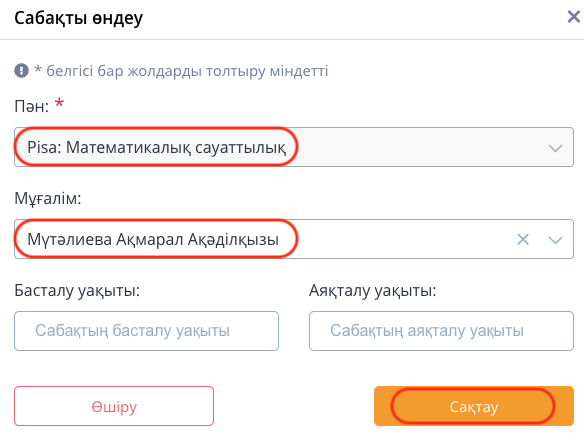The width and height of the screenshot is (584, 435).
Task: Focus the Сабақтың басталу уақыты field
Action: (x=146, y=331)
